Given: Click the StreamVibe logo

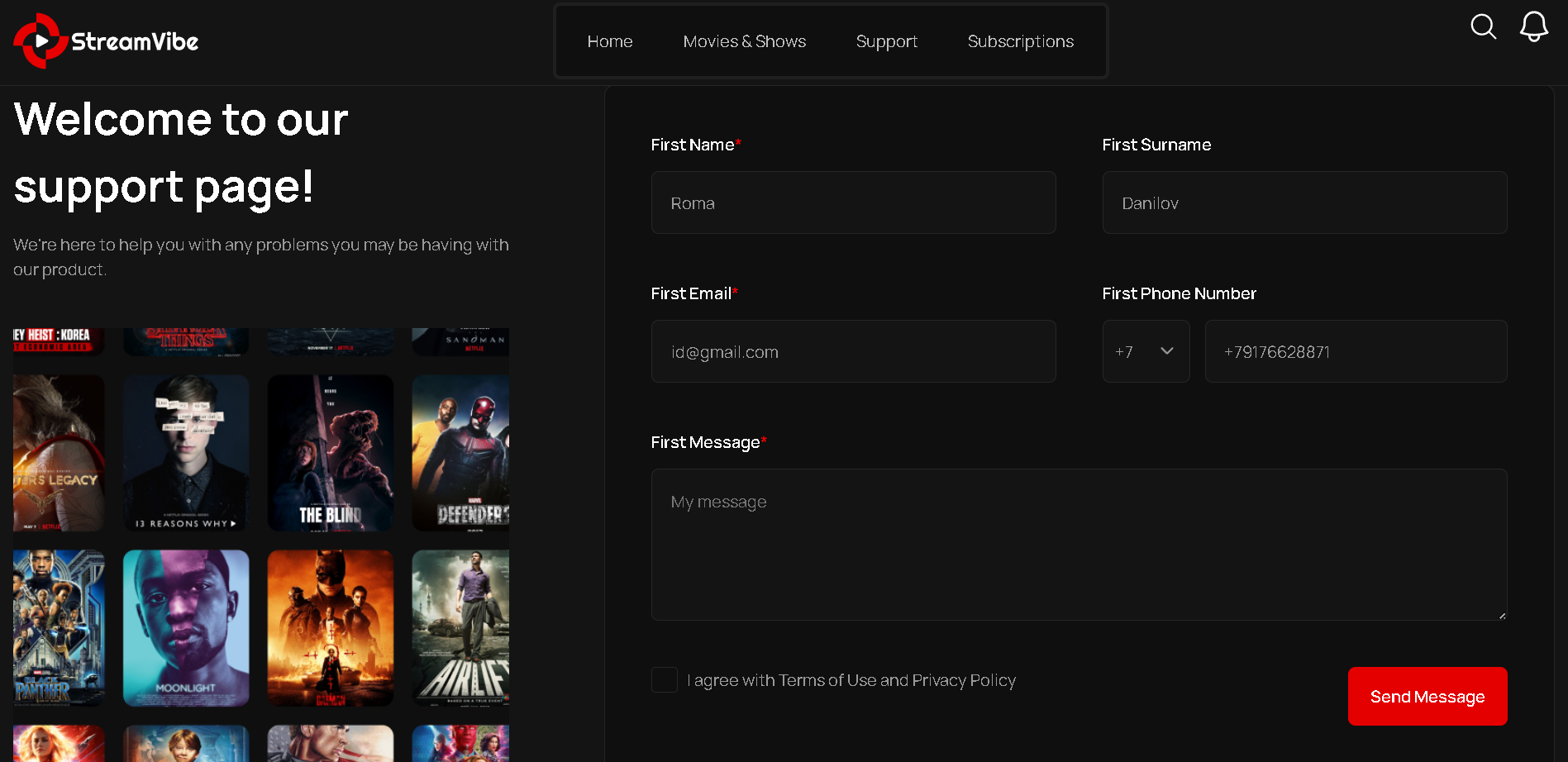Looking at the screenshot, I should click(x=105, y=40).
